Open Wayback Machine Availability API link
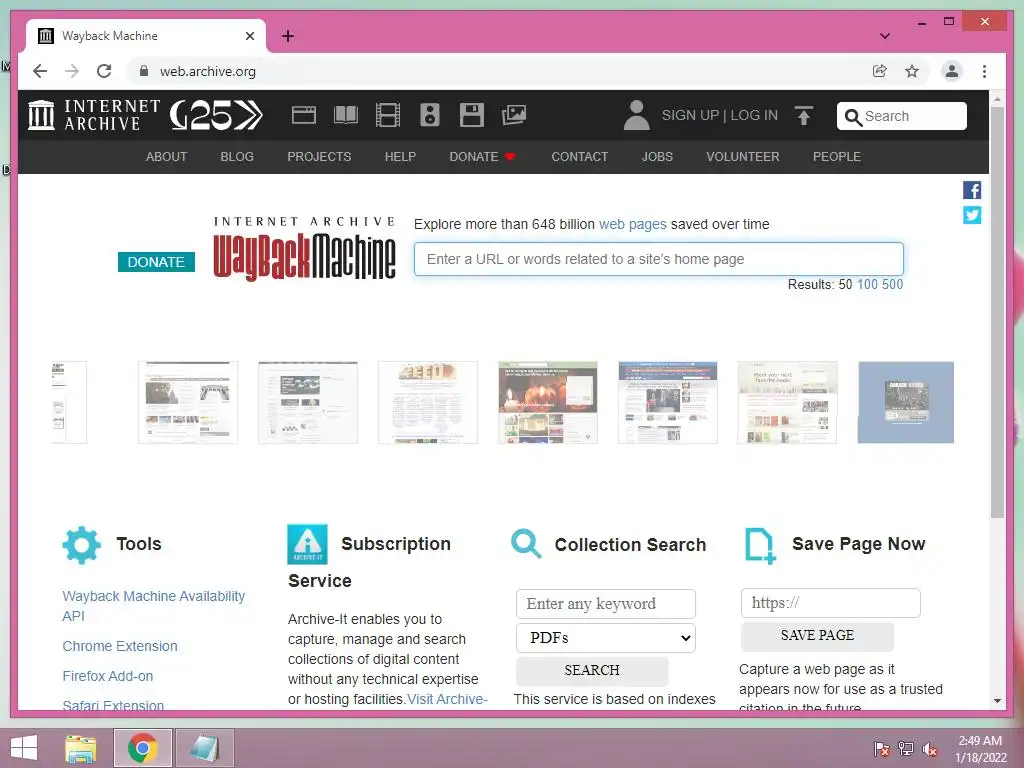This screenshot has width=1024, height=768. click(x=153, y=606)
